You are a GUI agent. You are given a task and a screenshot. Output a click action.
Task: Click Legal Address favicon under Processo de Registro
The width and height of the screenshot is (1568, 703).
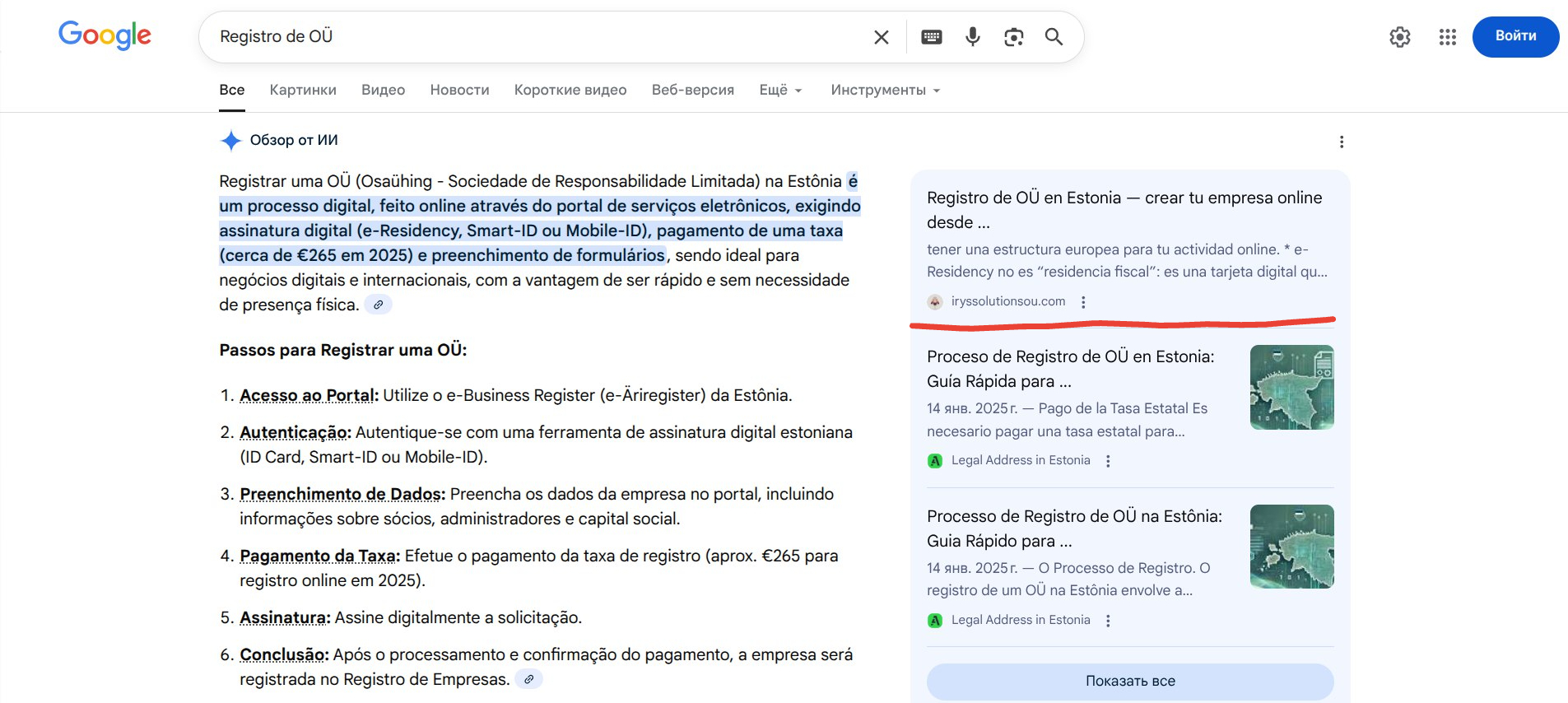coord(934,621)
